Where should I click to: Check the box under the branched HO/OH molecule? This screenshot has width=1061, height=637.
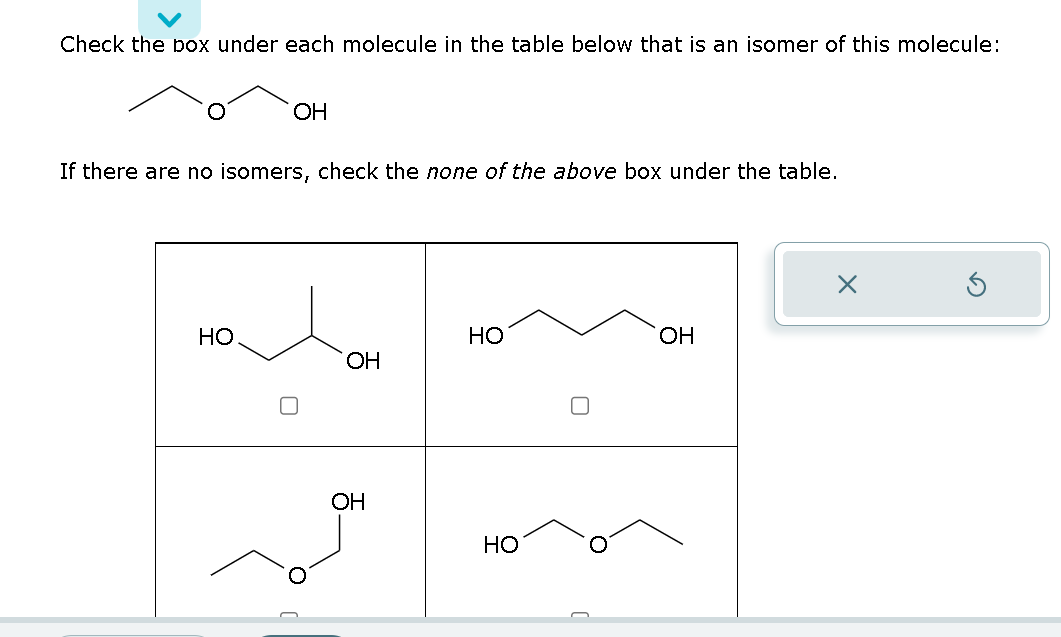[290, 404]
